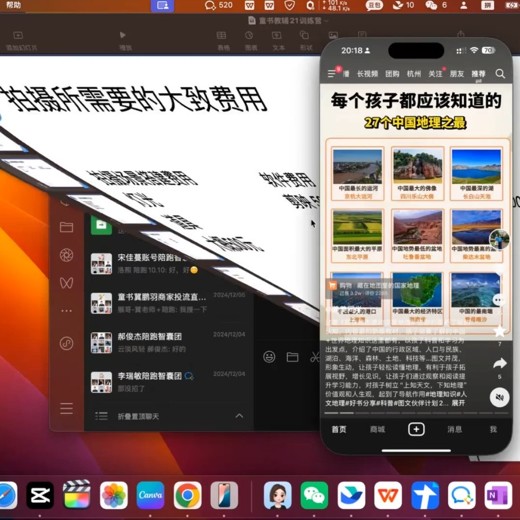Open emoji picker in WeChat chat input

269,357
